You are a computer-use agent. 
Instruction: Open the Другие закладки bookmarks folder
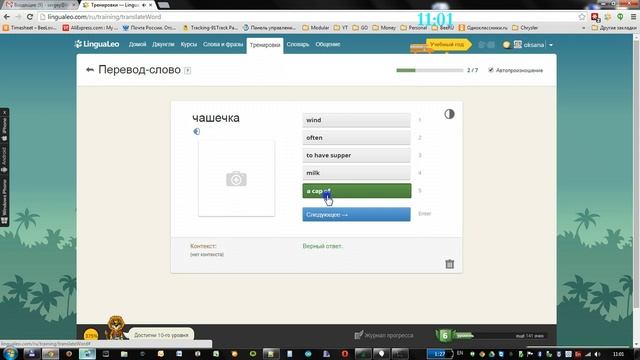(614, 28)
